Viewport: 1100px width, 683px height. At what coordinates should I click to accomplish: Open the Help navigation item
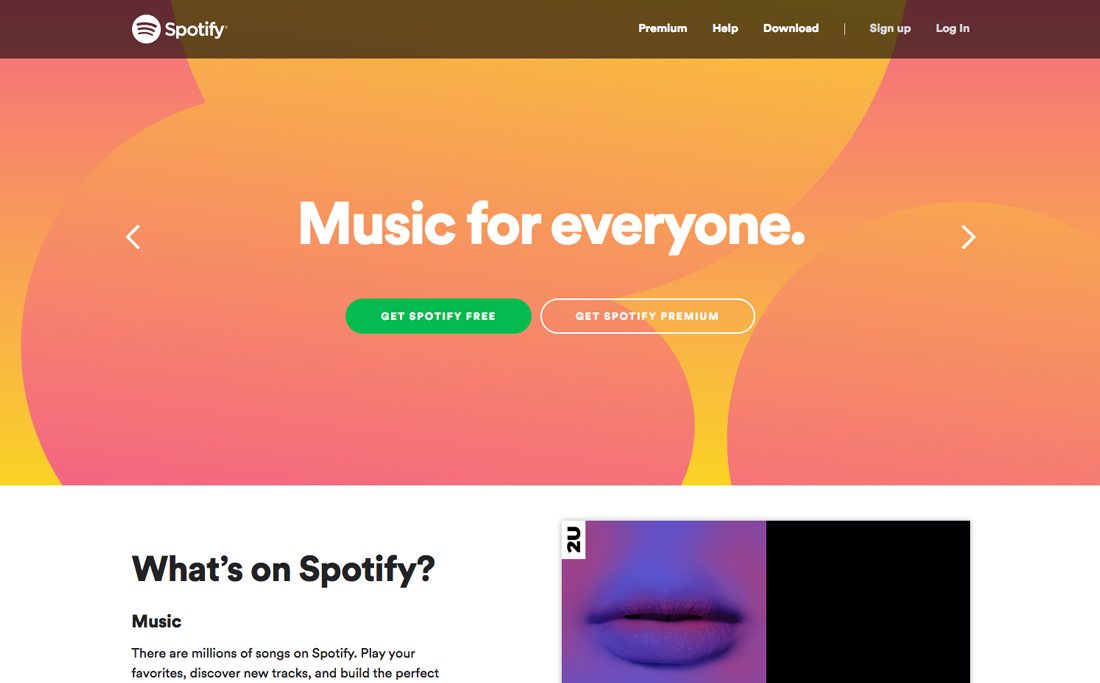point(725,28)
